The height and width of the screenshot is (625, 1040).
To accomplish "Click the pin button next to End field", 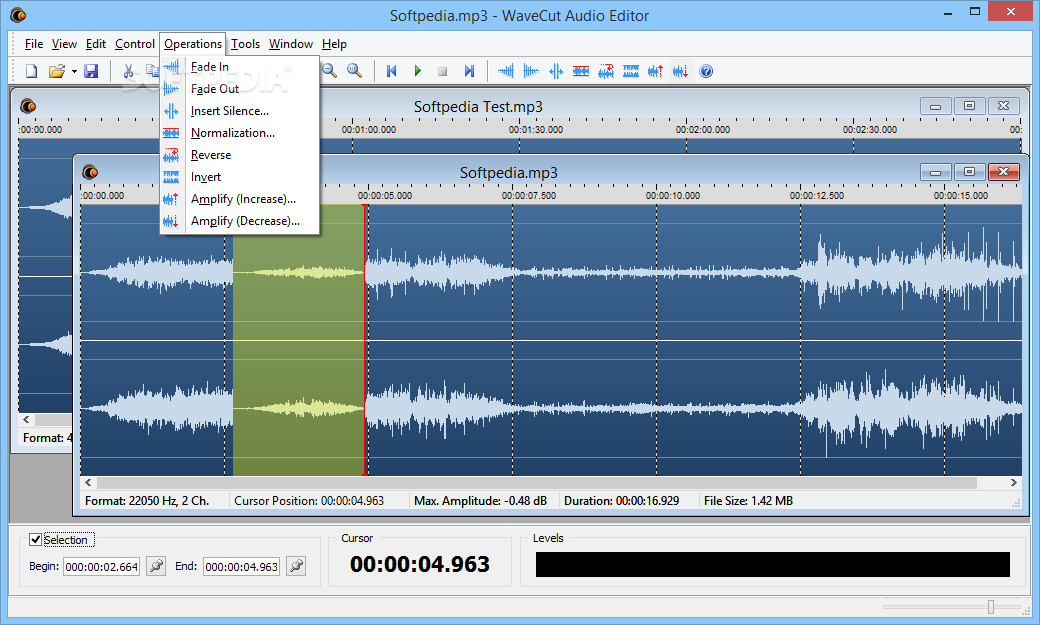I will 296,566.
